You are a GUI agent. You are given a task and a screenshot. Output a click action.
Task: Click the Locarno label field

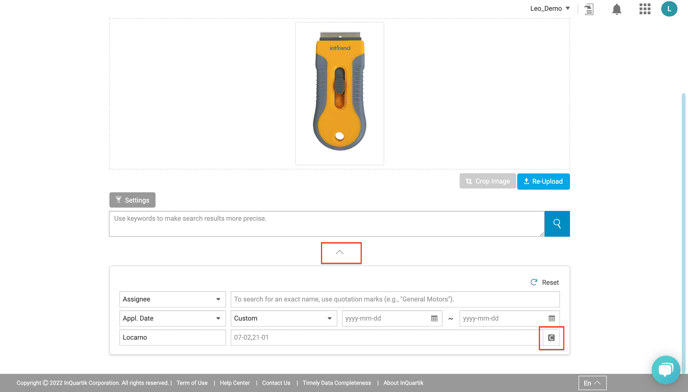(x=172, y=338)
